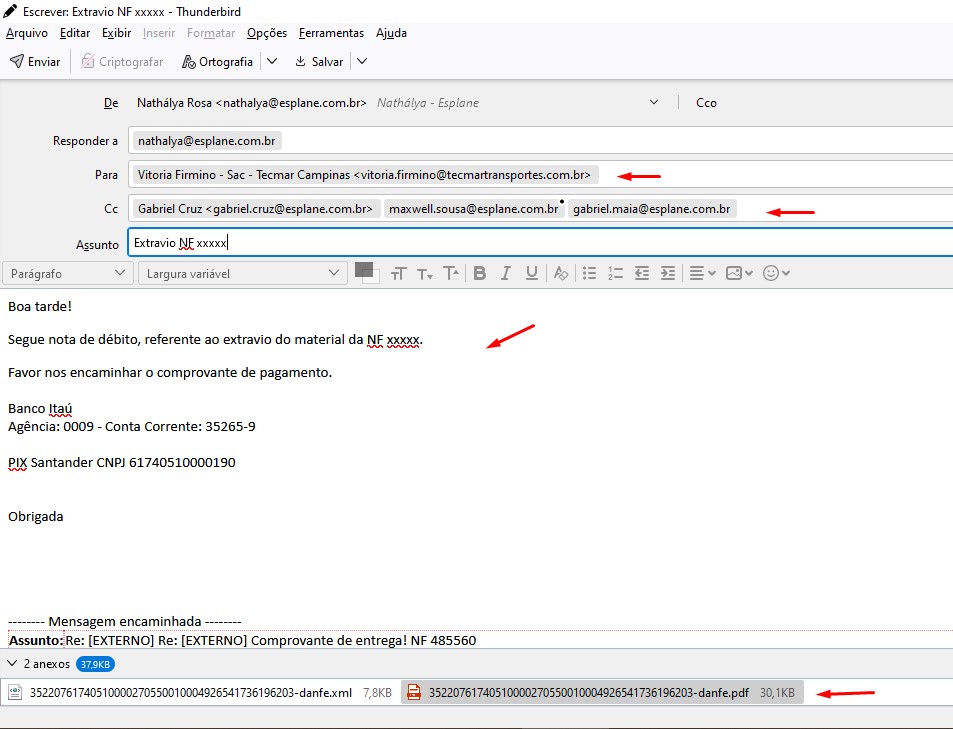
Task: Click the remove text formatting icon
Action: [561, 273]
